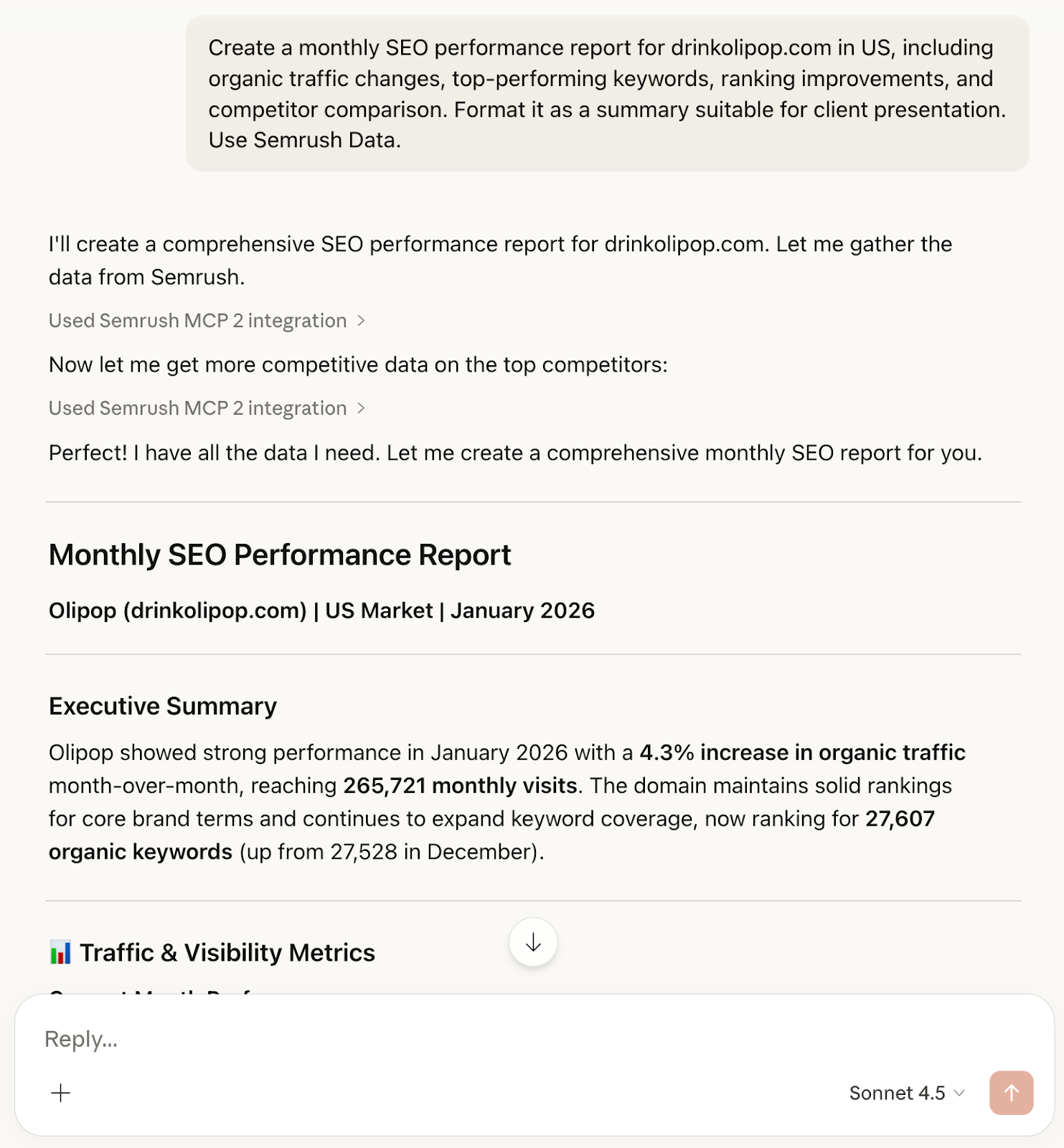The image size is (1064, 1148).
Task: Click the bar chart icon beside Traffic & Visibility Metrics
Action: (x=62, y=952)
